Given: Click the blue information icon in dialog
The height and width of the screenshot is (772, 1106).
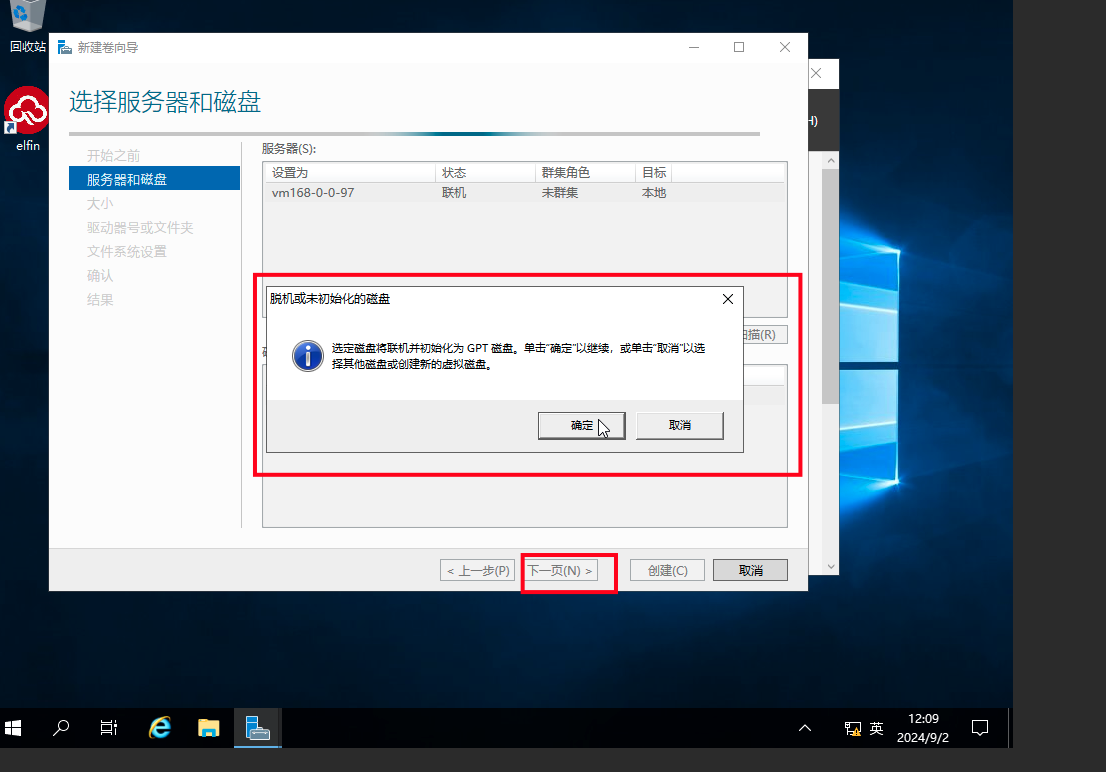Looking at the screenshot, I should [308, 356].
